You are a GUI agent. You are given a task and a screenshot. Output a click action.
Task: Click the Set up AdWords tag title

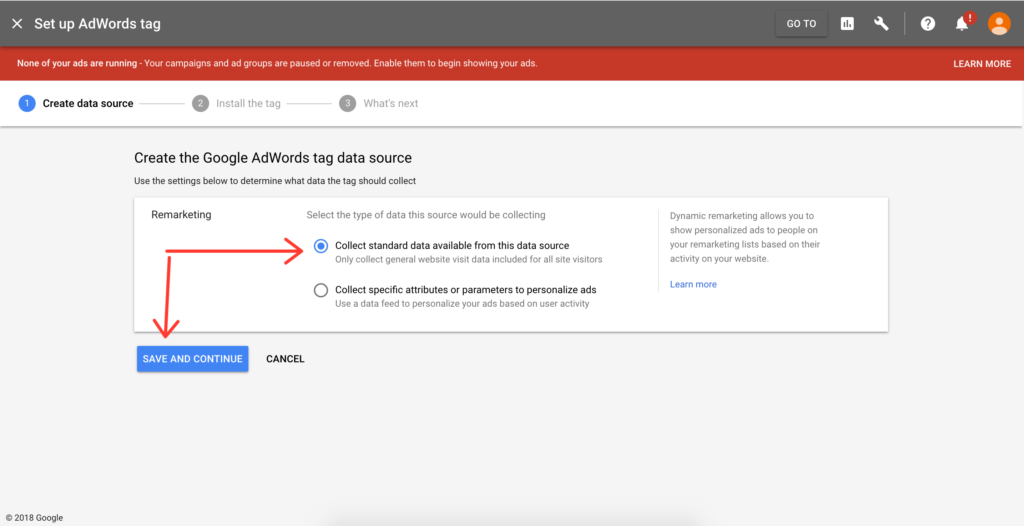click(97, 24)
